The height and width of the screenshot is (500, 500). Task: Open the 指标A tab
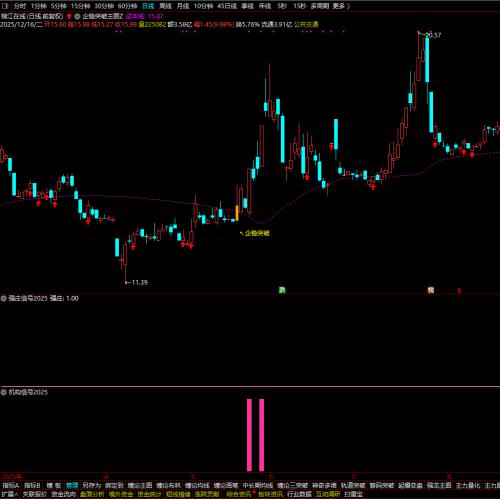click(x=11, y=485)
